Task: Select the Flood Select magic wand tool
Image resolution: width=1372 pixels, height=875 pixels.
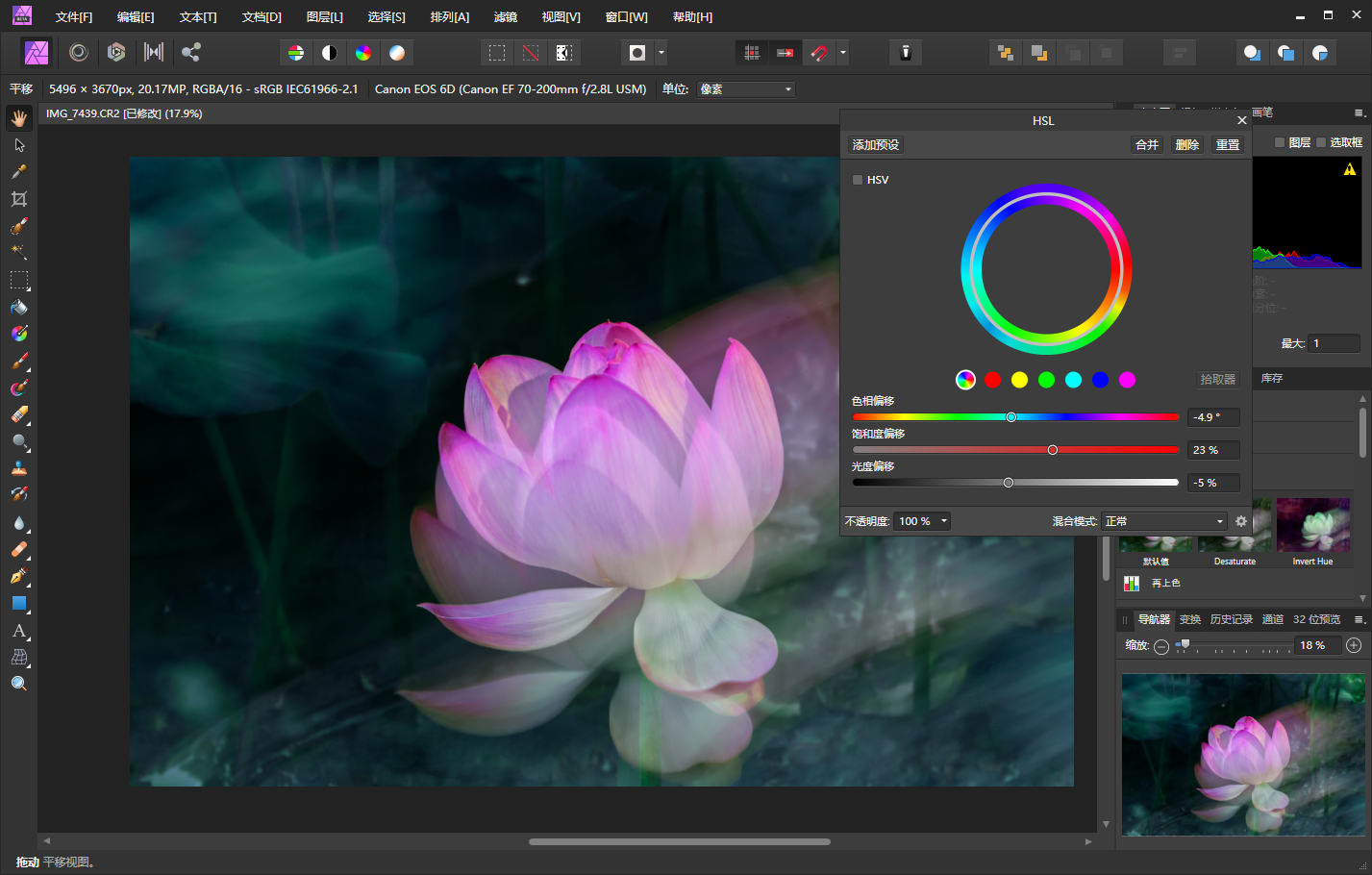Action: (x=19, y=253)
